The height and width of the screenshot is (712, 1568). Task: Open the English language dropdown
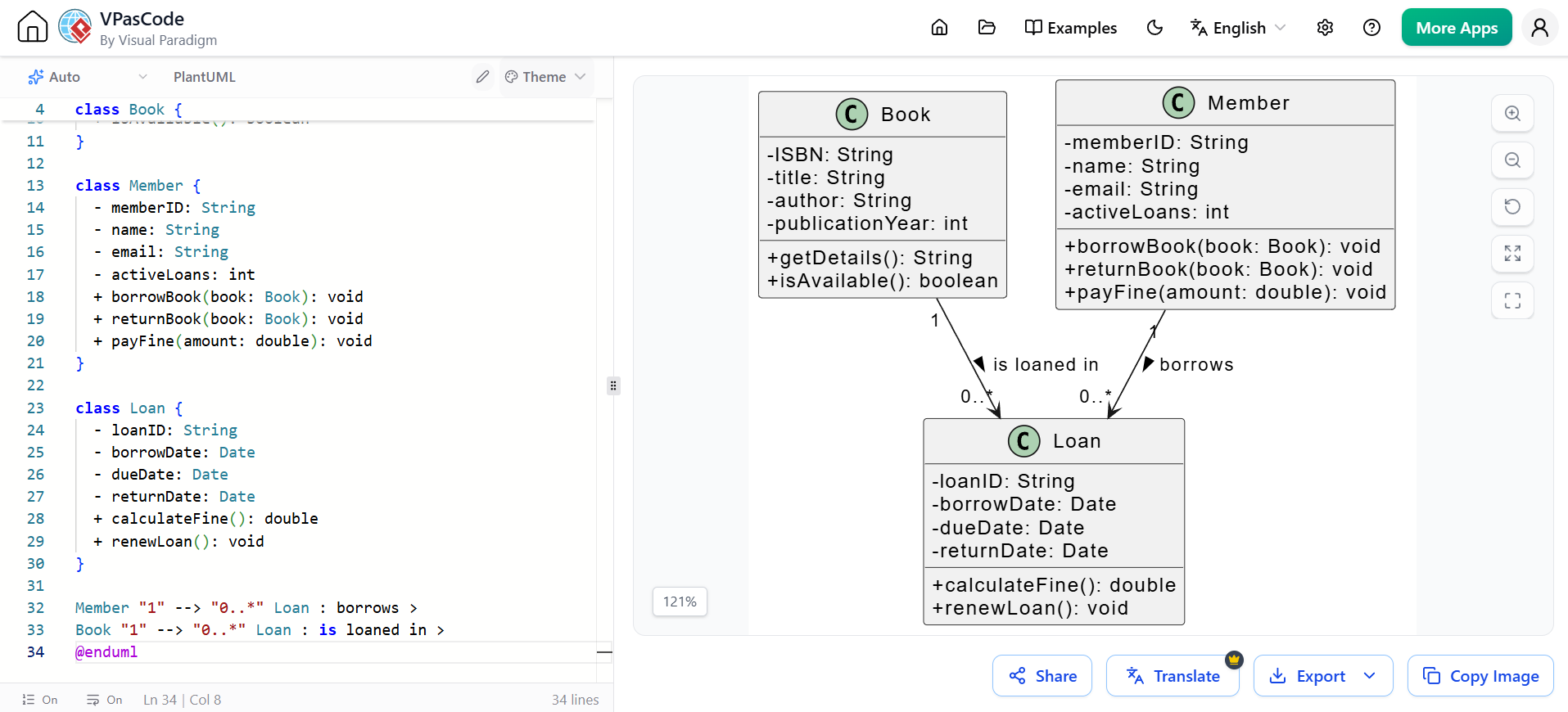click(1238, 28)
